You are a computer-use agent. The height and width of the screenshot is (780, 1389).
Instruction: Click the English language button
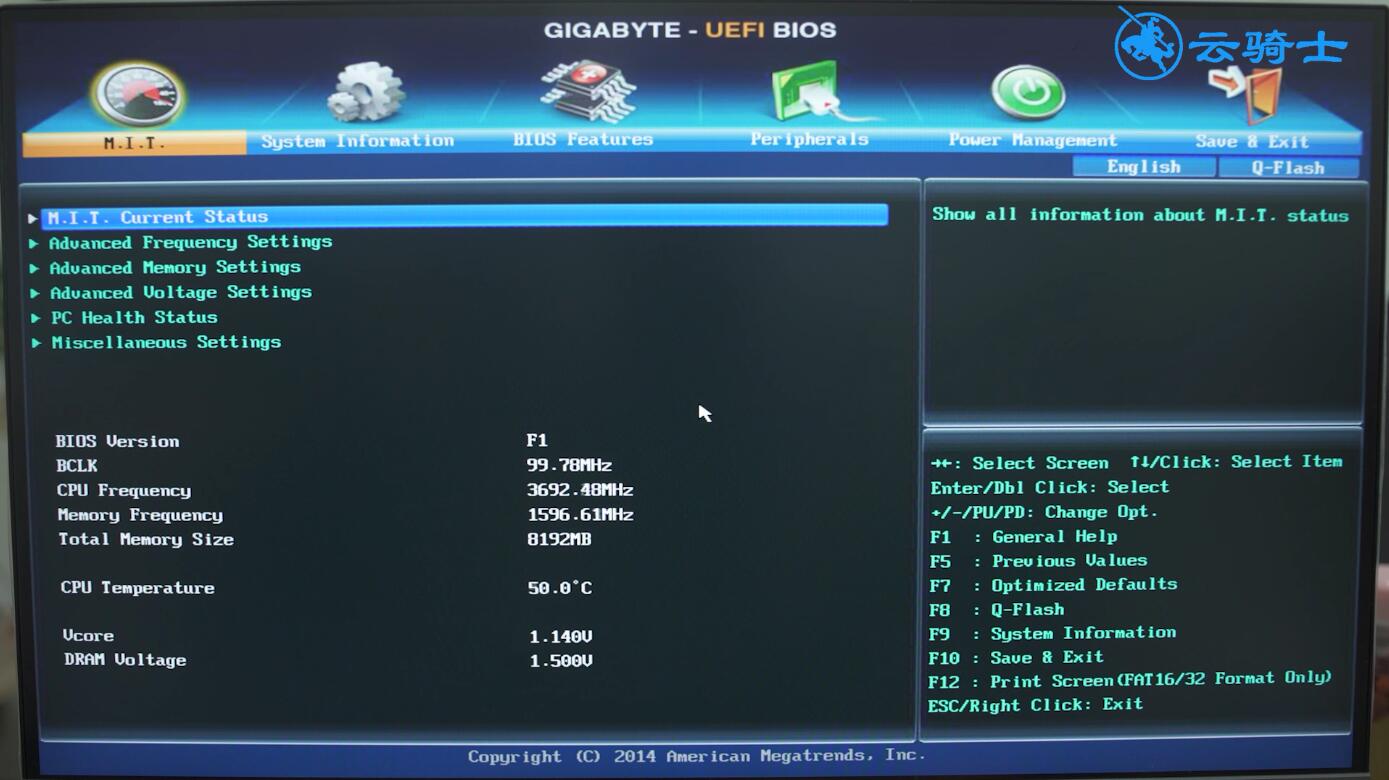pos(1144,167)
